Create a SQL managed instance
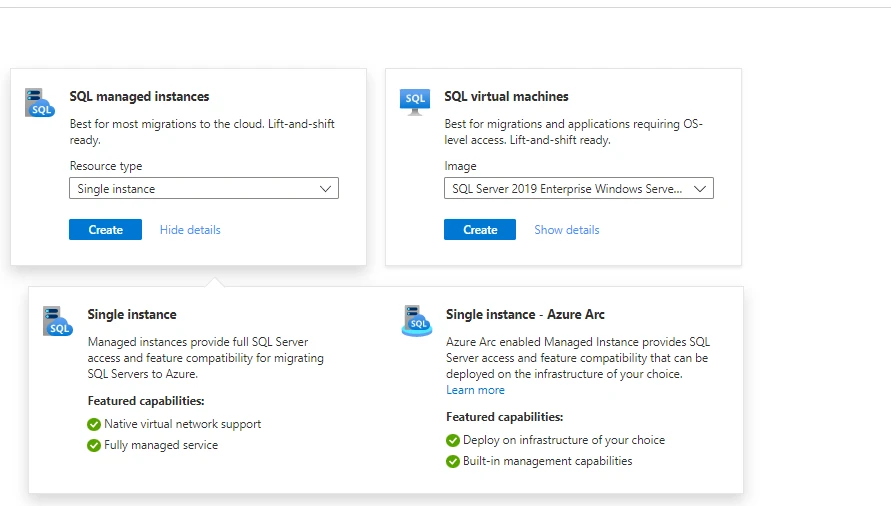This screenshot has height=506, width=891. [x=106, y=230]
